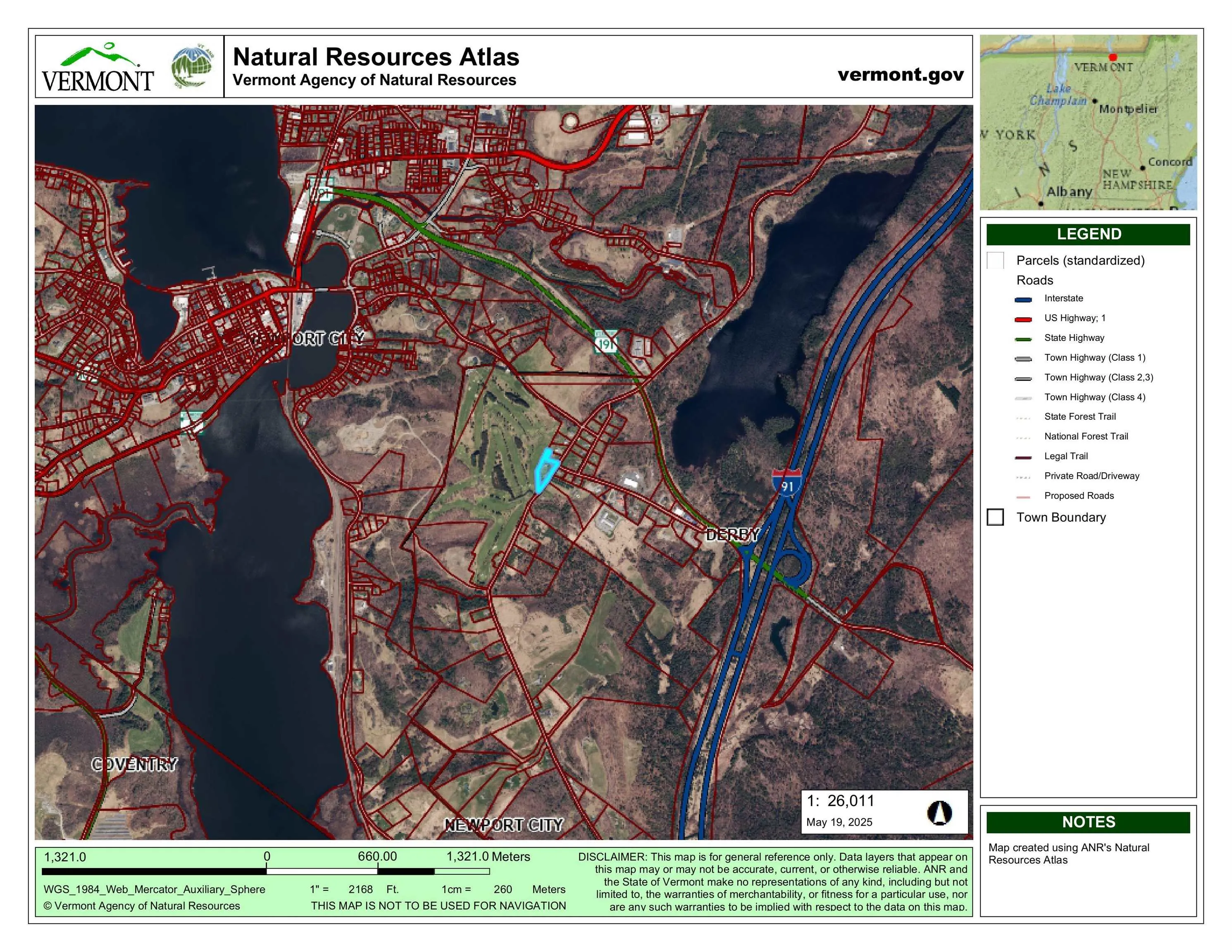
Task: Click the 1: 26,011 scale text
Action: coord(840,801)
